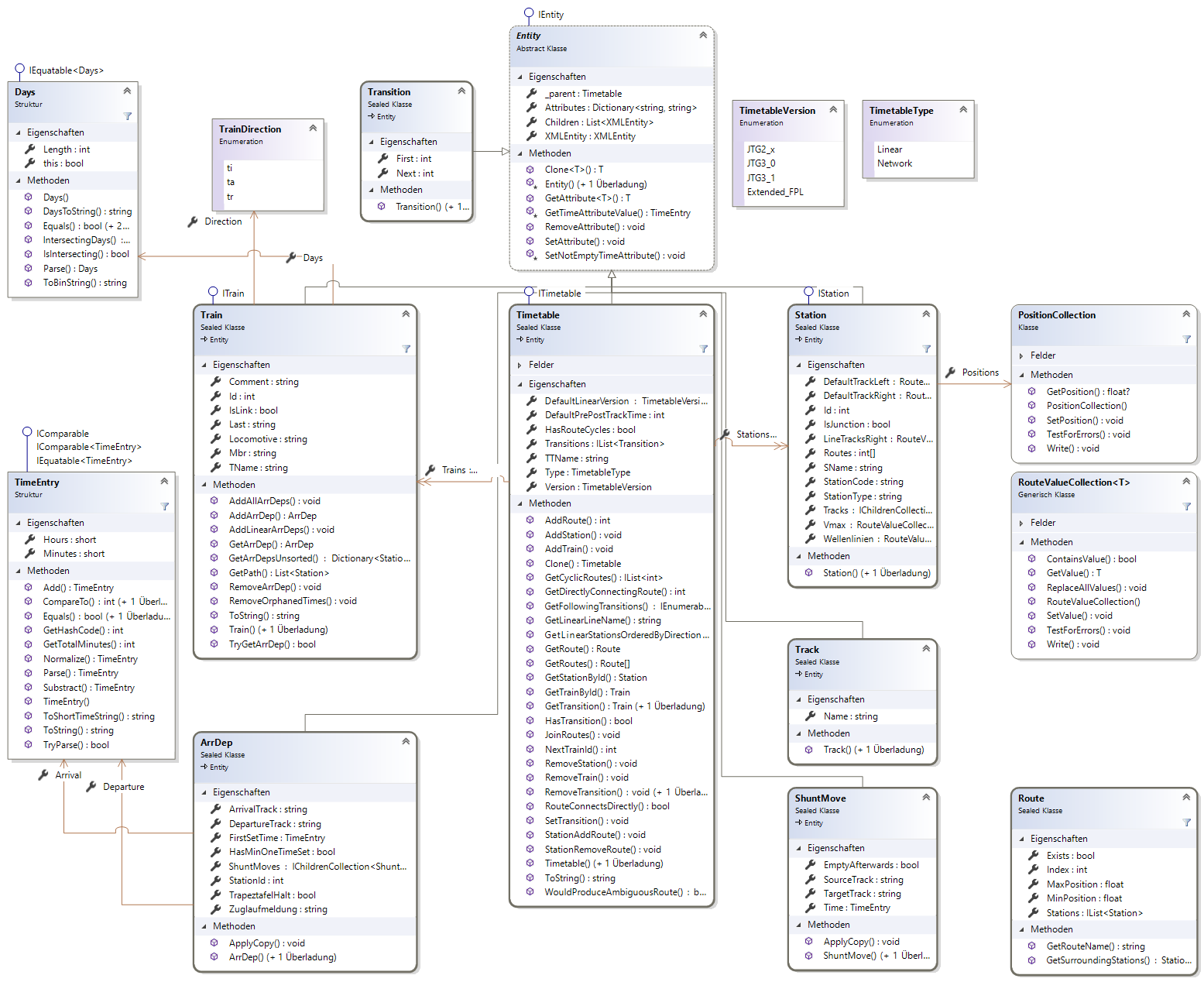Collapse Eigenschaften section in Station class
The image size is (1204, 982).
pos(798,365)
